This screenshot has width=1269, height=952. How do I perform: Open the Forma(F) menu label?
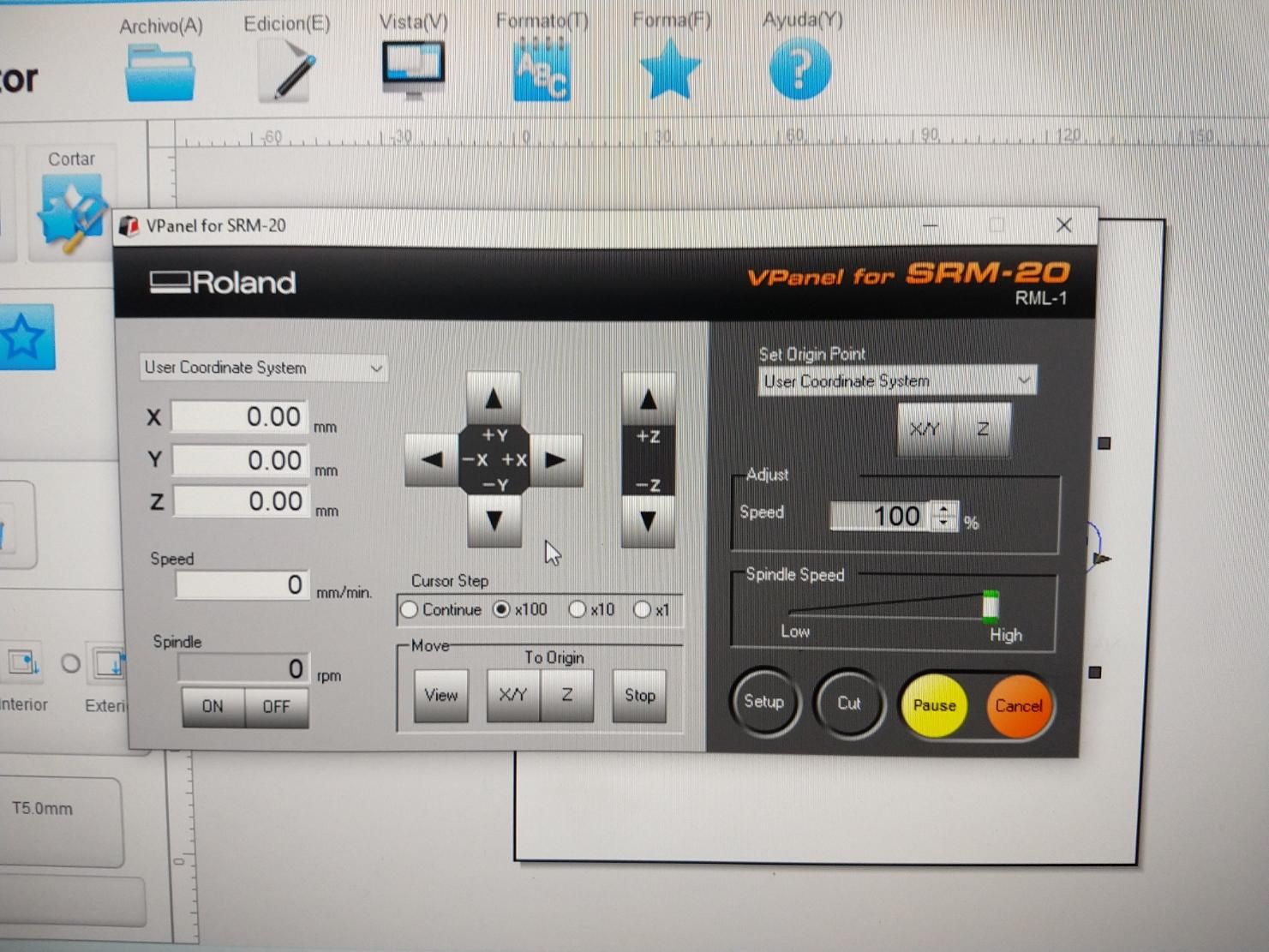[x=672, y=20]
